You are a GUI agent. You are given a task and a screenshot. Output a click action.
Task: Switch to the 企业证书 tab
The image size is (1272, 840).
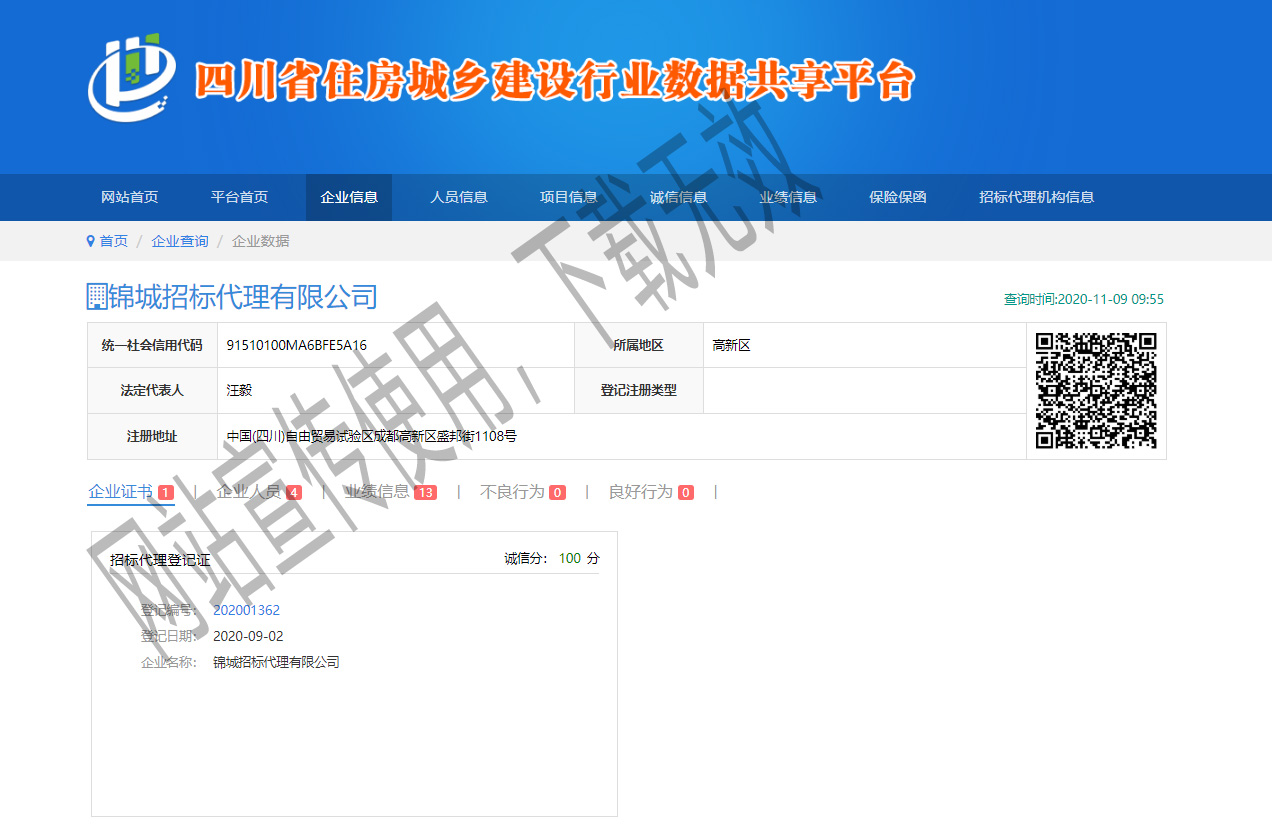[121, 492]
